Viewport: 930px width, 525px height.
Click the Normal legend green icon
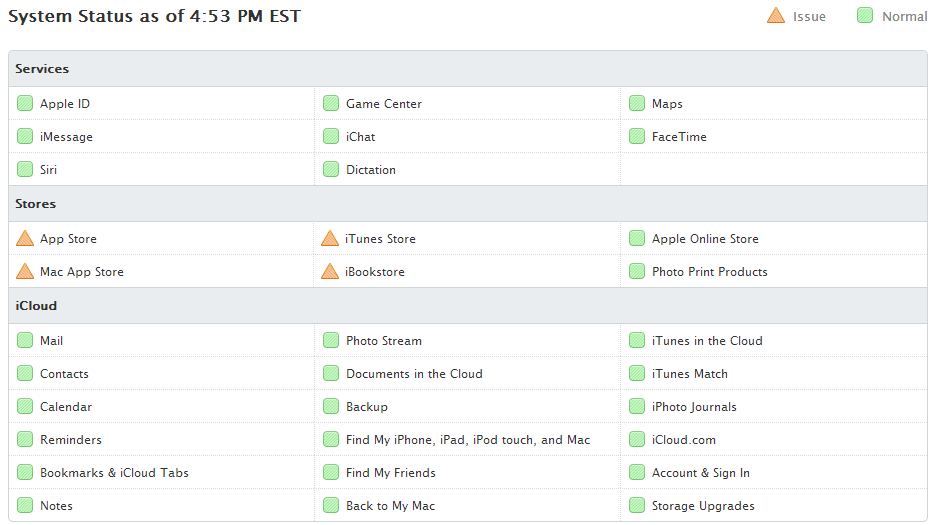point(865,15)
